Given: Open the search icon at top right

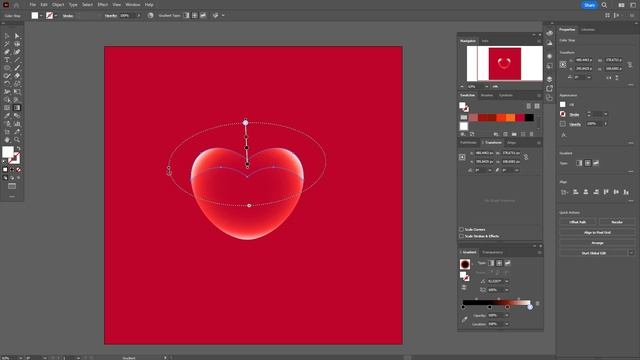Looking at the screenshot, I should click(x=604, y=5).
